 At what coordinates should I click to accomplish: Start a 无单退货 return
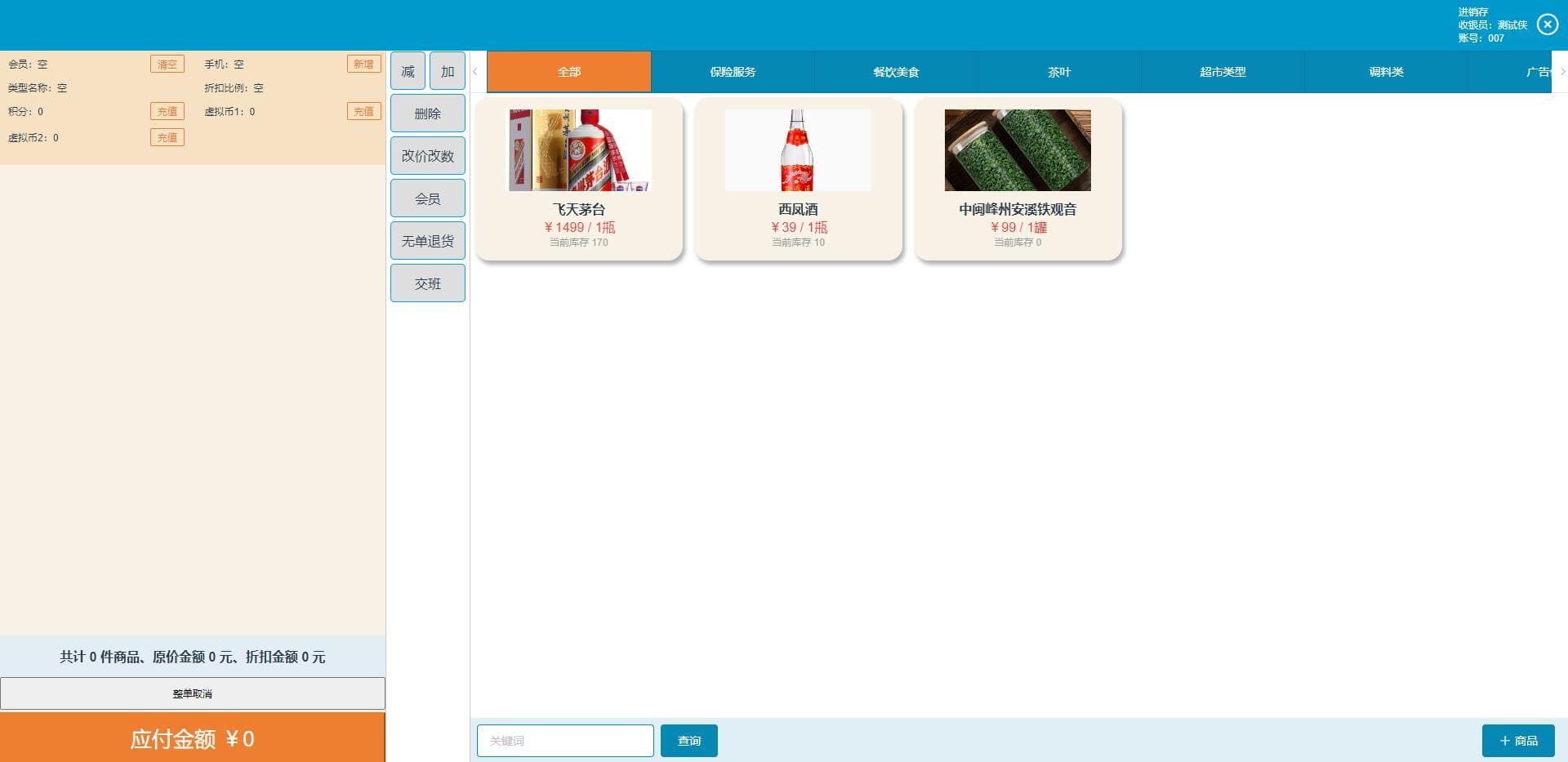pyautogui.click(x=428, y=241)
